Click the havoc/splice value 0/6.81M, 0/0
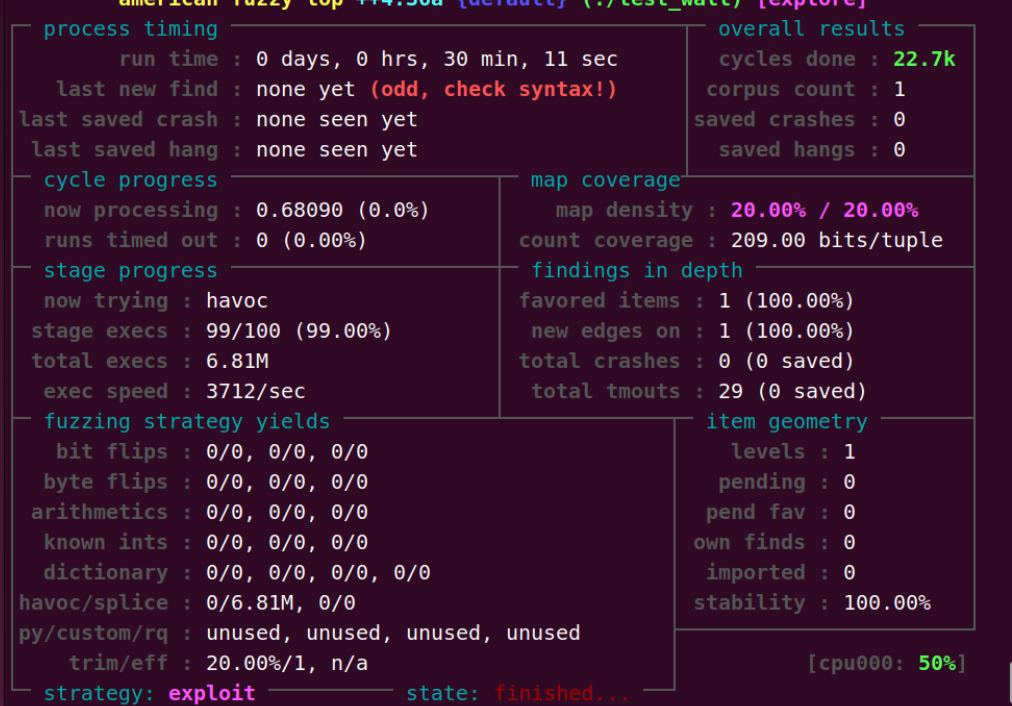This screenshot has height=706, width=1012. [x=281, y=603]
